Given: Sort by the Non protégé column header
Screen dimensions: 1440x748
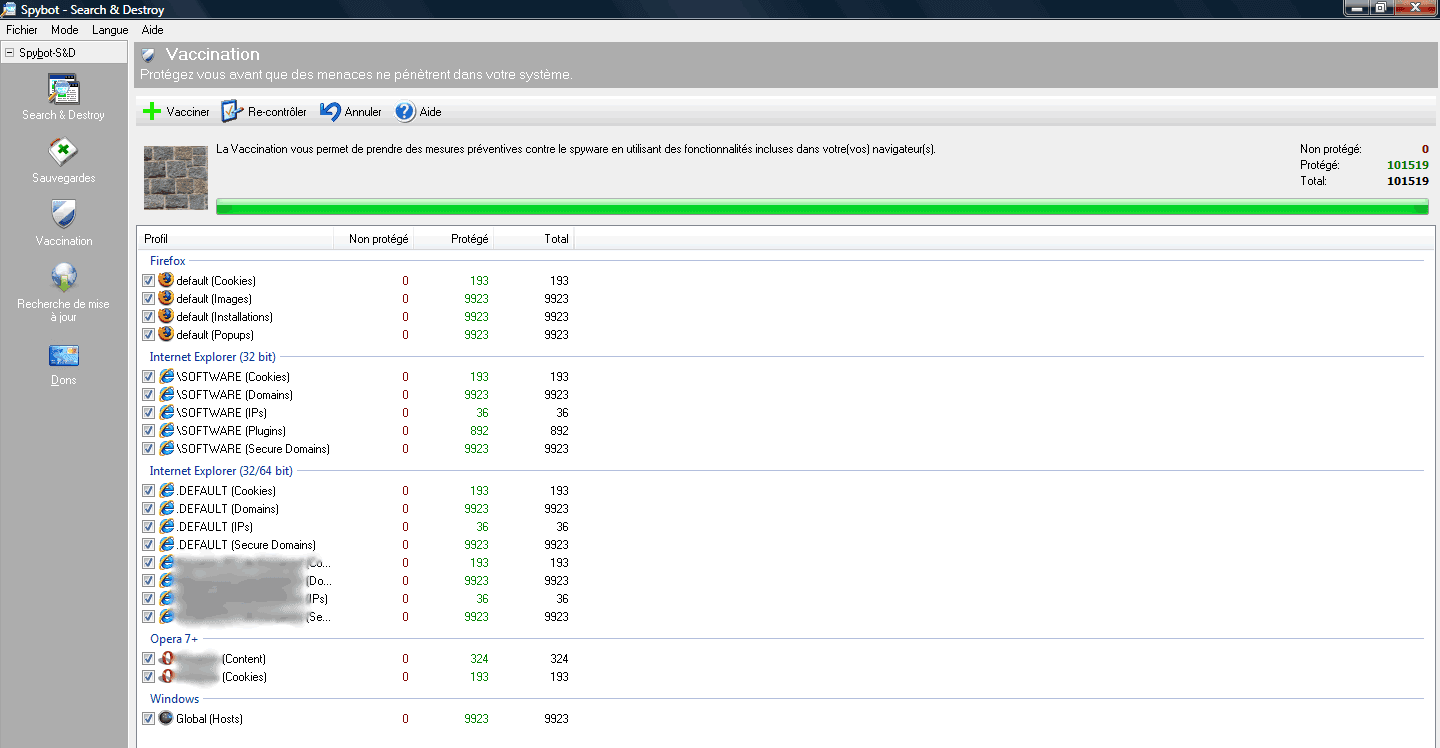Looking at the screenshot, I should 374,238.
